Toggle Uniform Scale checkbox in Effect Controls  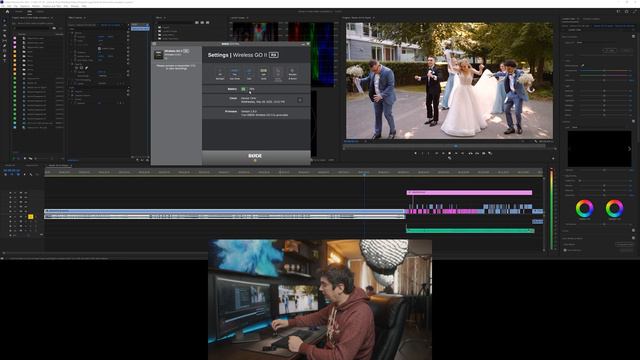tap(99, 49)
